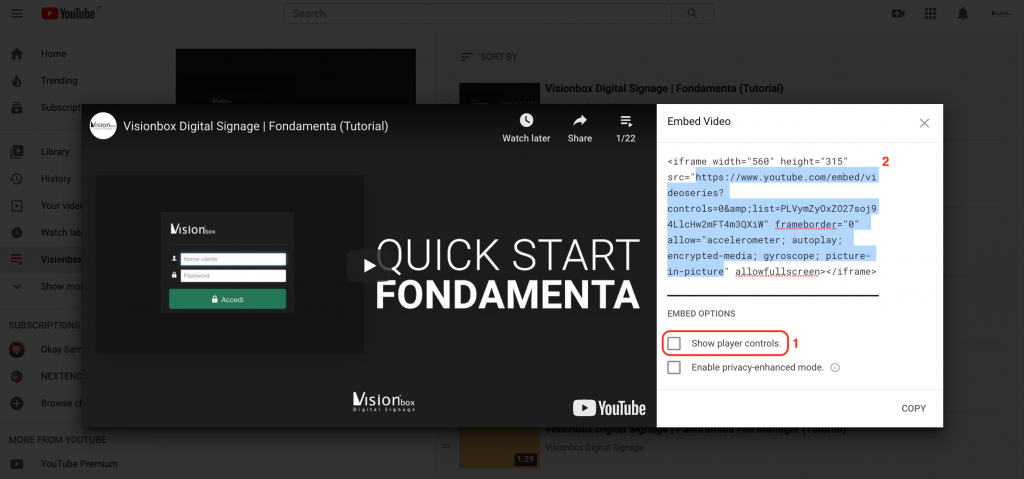The width and height of the screenshot is (1024, 479).
Task: Click into the Search field
Action: 477,13
